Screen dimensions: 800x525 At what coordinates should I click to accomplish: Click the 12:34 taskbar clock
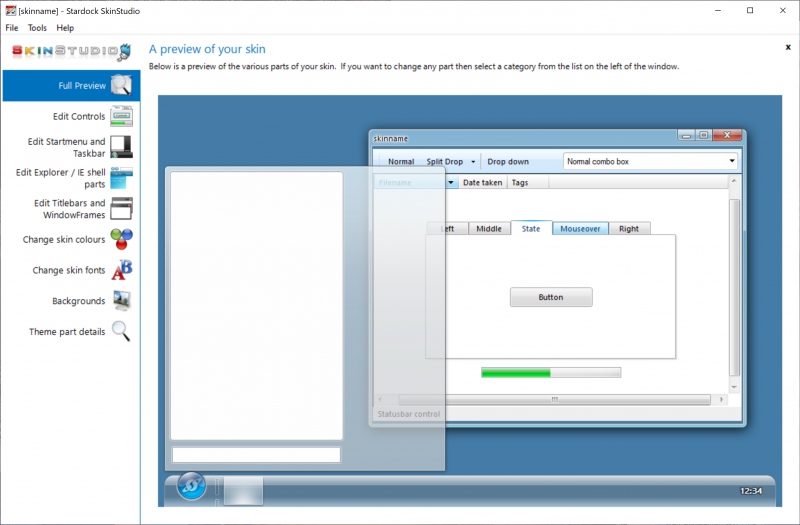click(751, 491)
